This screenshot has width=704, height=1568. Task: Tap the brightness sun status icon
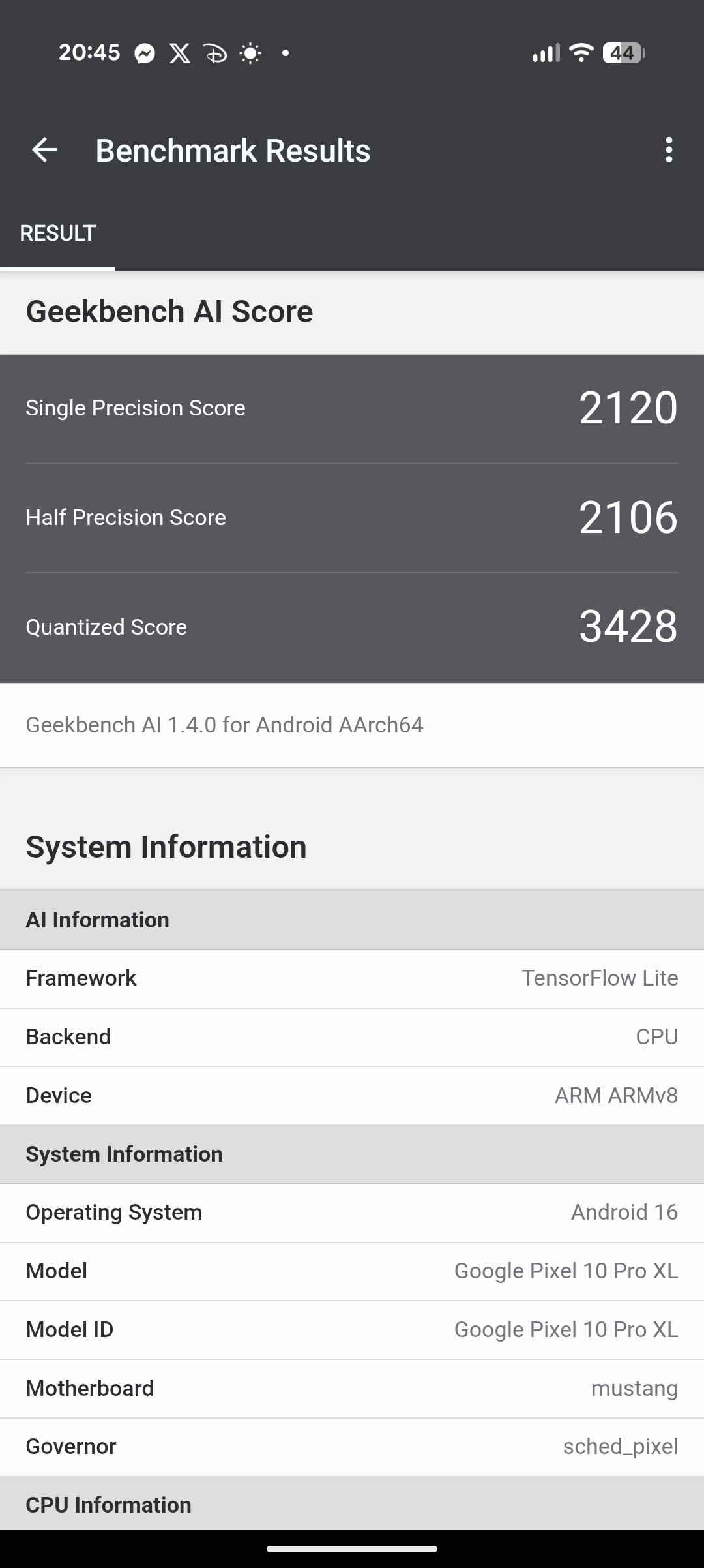[250, 53]
